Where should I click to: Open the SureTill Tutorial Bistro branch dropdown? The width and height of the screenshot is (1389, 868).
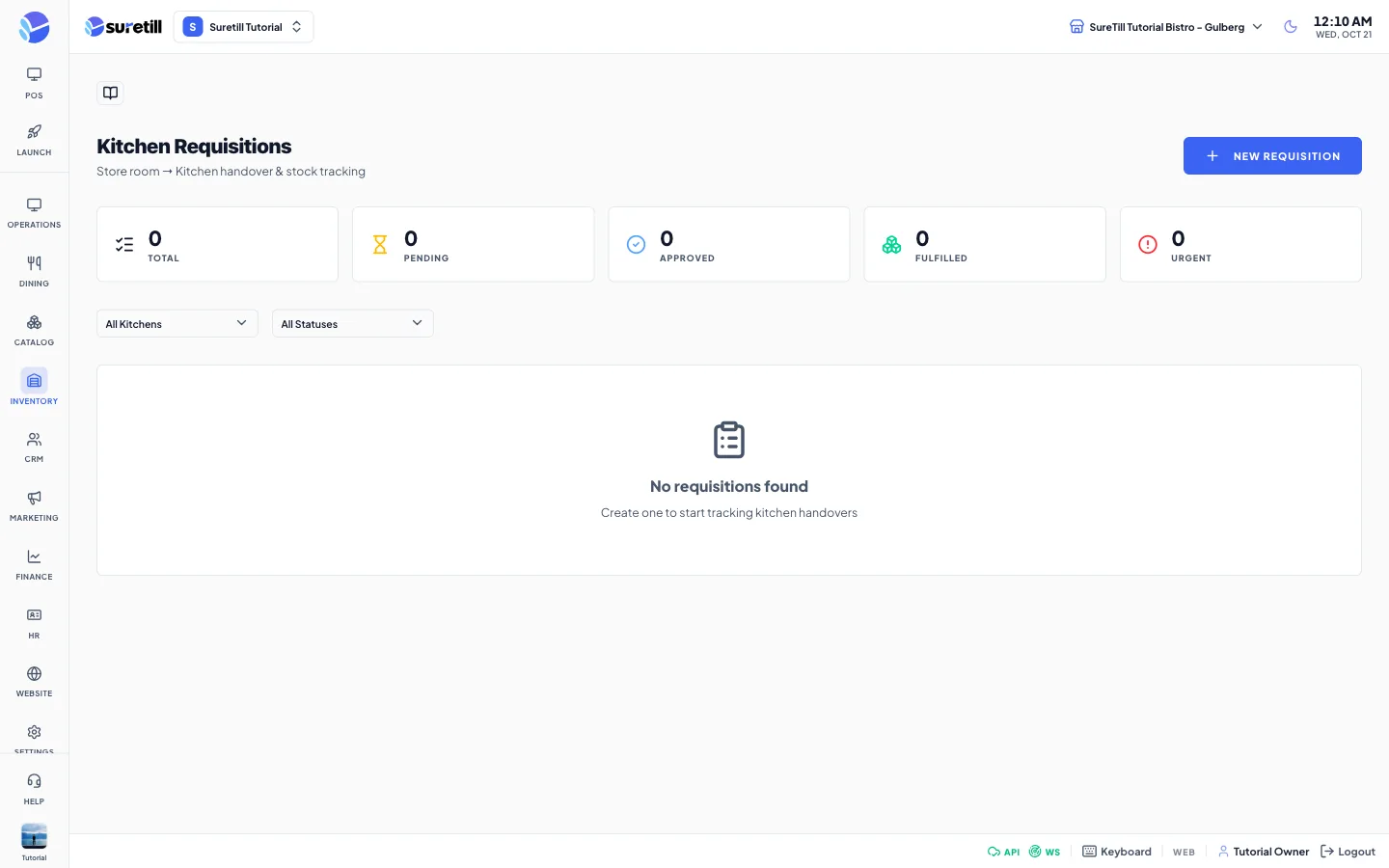(x=1165, y=27)
